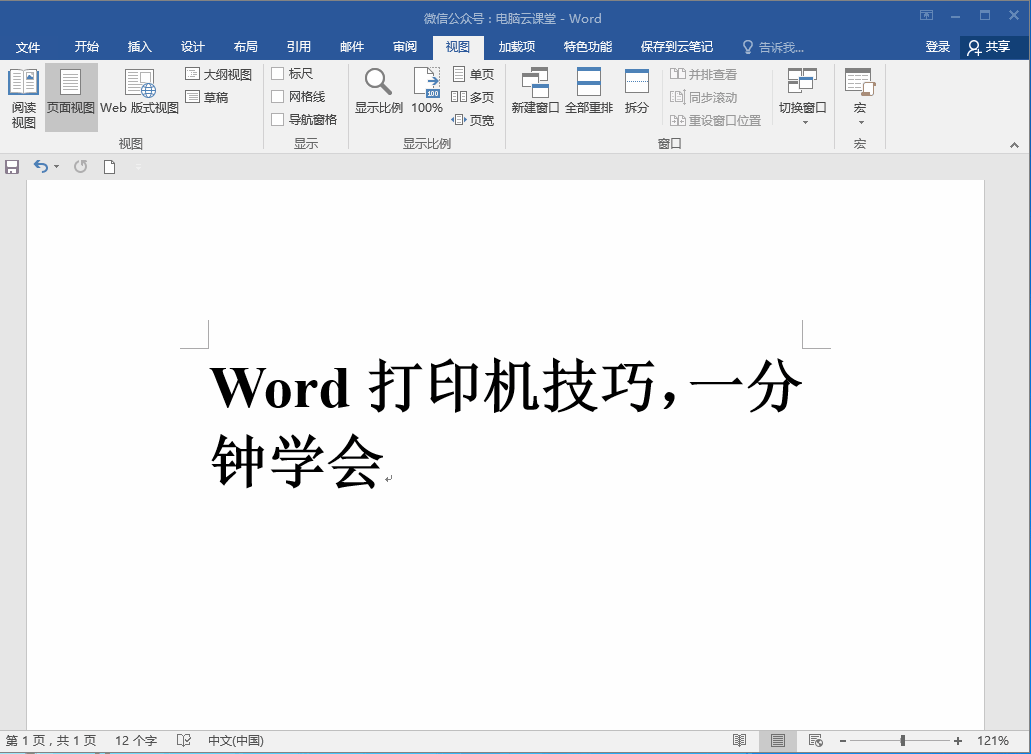This screenshot has width=1031, height=754.
Task: Open the 保存到云笔记 tab
Action: (677, 47)
